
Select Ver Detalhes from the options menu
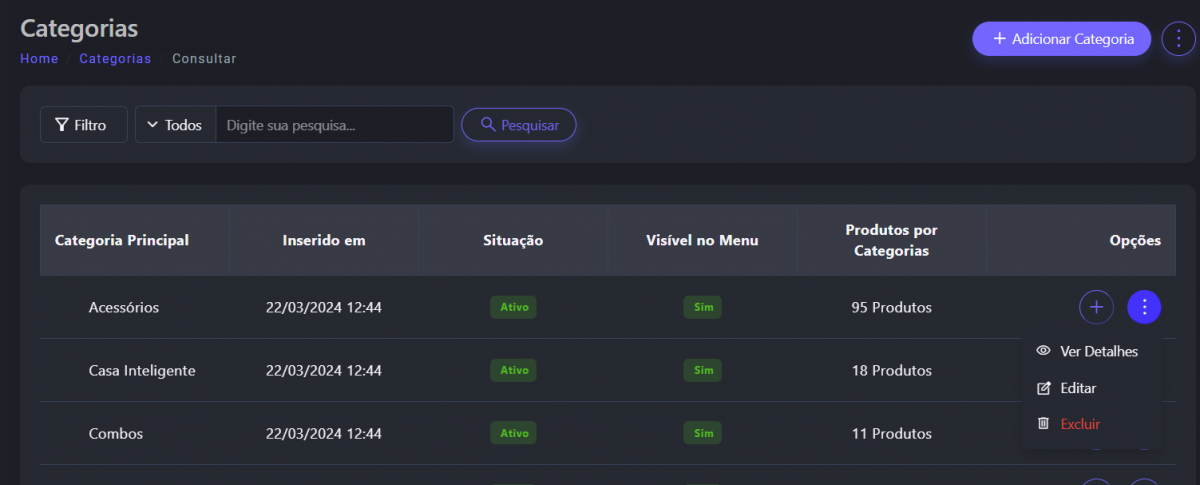coord(1098,351)
